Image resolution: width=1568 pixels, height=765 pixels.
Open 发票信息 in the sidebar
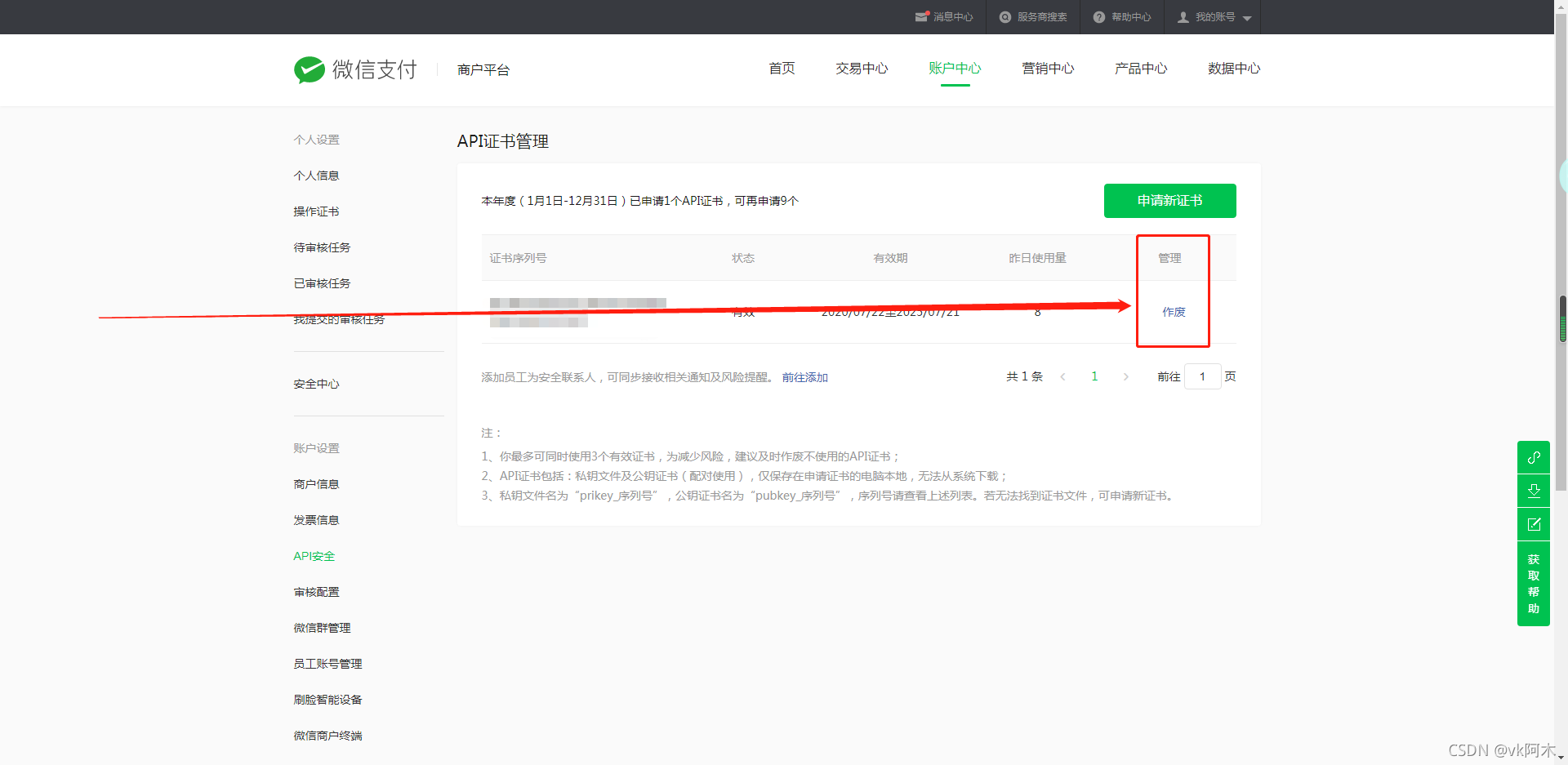click(316, 520)
